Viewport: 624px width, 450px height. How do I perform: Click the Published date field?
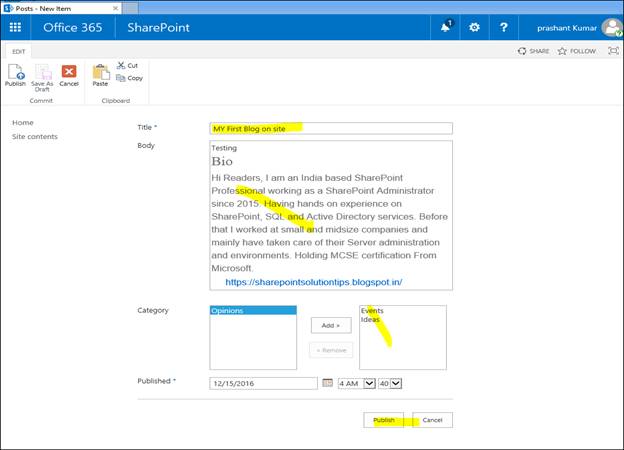pos(263,383)
